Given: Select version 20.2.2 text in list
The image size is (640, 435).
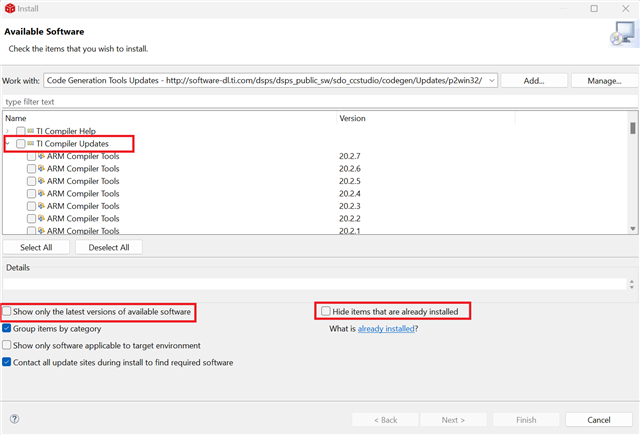Looking at the screenshot, I should (350, 218).
